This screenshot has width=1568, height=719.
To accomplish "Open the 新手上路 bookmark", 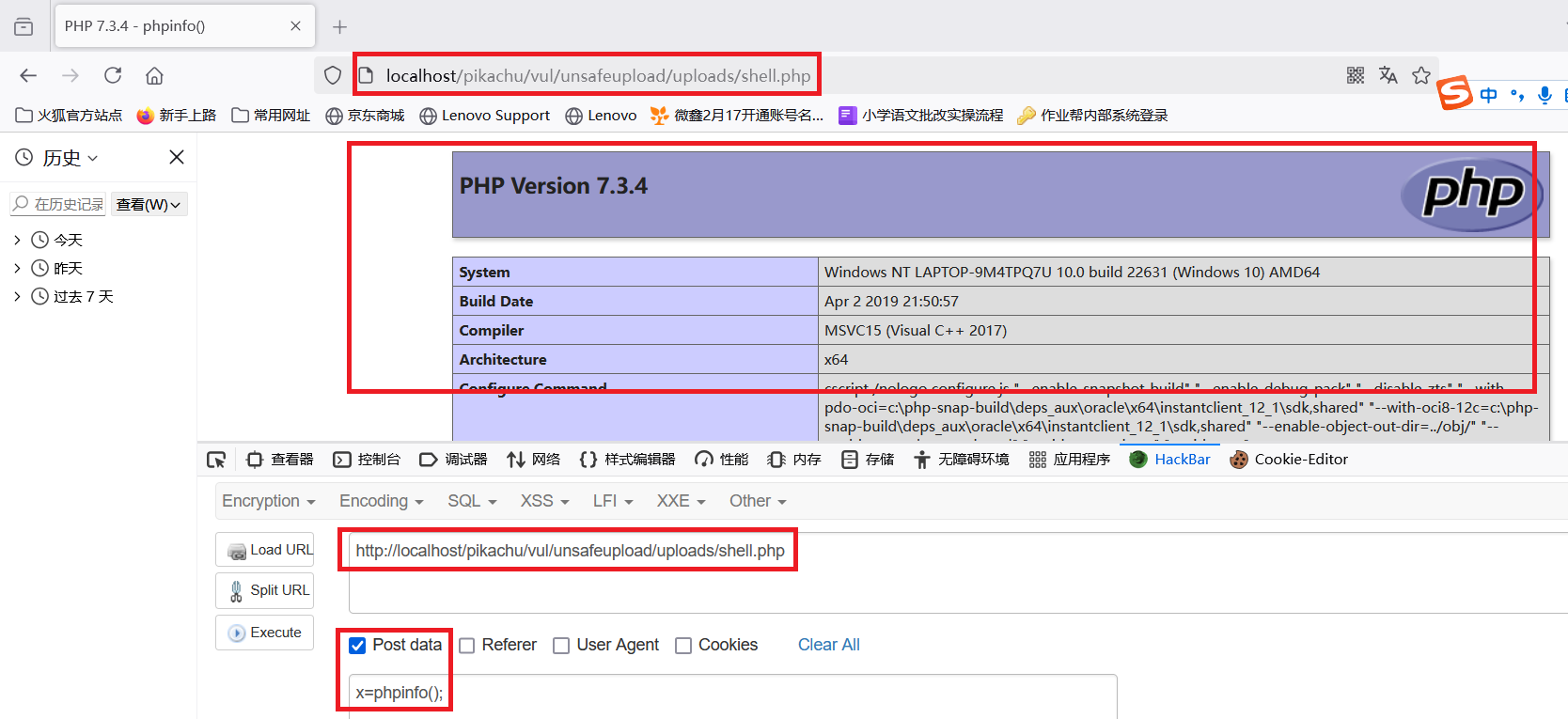I will pos(177,115).
